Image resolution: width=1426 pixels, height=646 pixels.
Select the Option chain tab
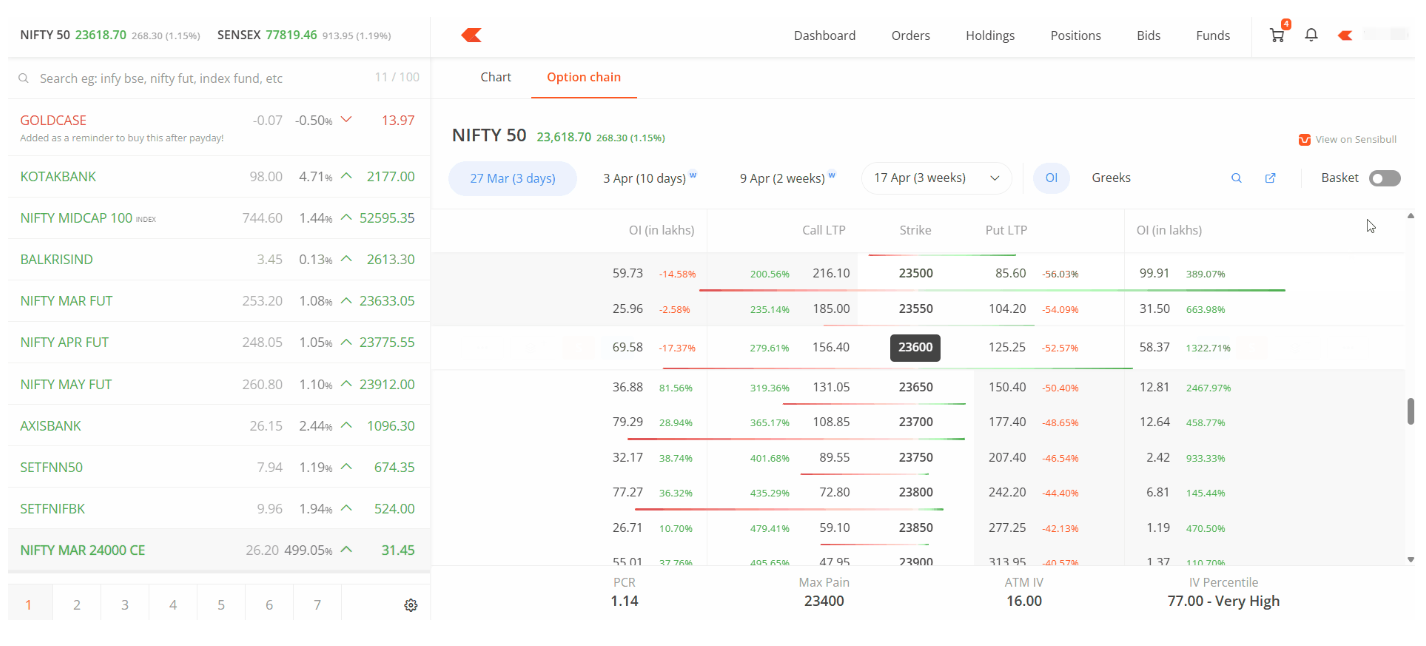click(x=584, y=77)
